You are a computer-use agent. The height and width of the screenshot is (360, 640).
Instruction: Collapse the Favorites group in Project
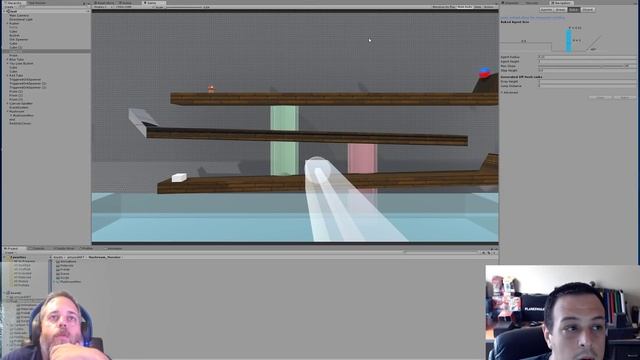[5, 258]
